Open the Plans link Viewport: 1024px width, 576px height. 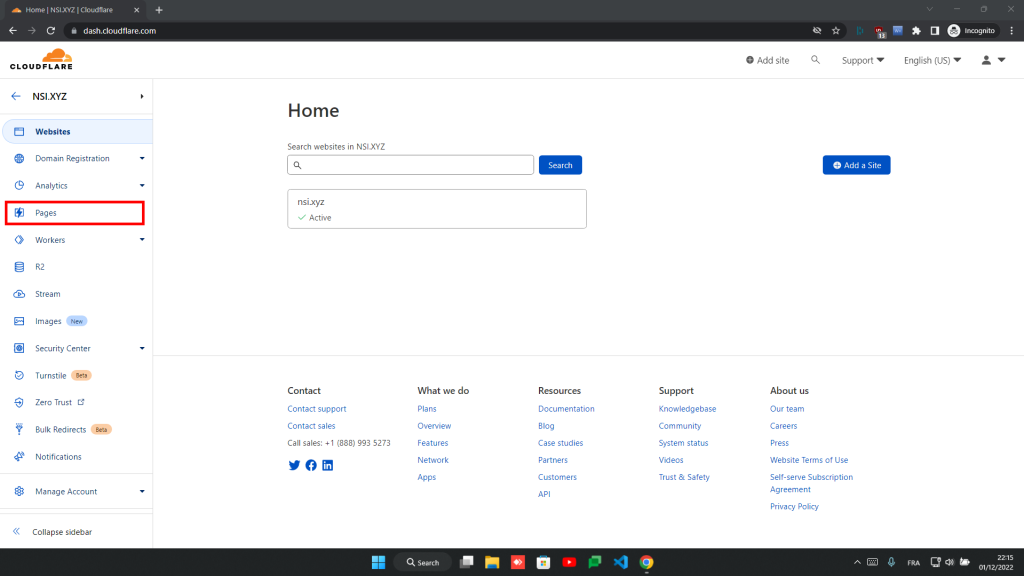426,409
